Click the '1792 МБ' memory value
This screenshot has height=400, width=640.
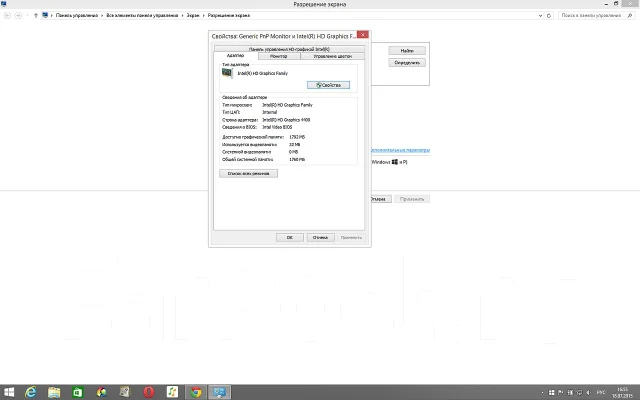click(x=297, y=137)
